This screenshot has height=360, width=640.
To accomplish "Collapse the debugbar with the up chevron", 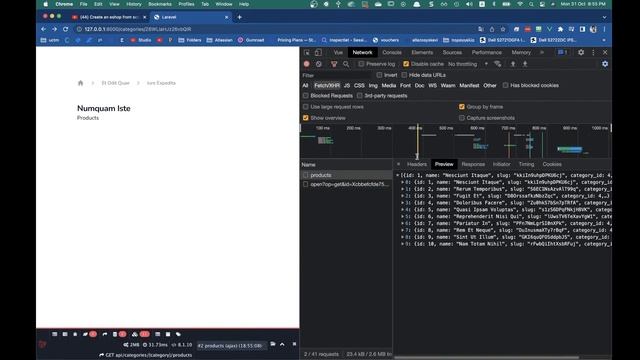I will click(x=282, y=344).
